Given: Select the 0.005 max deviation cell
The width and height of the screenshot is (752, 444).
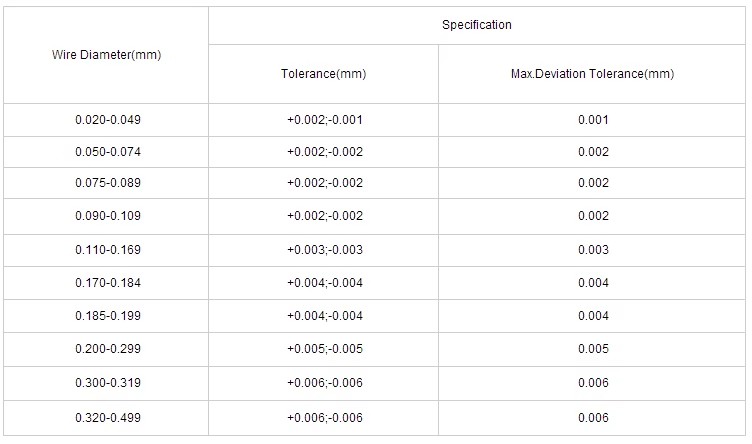Looking at the screenshot, I should 592,349.
